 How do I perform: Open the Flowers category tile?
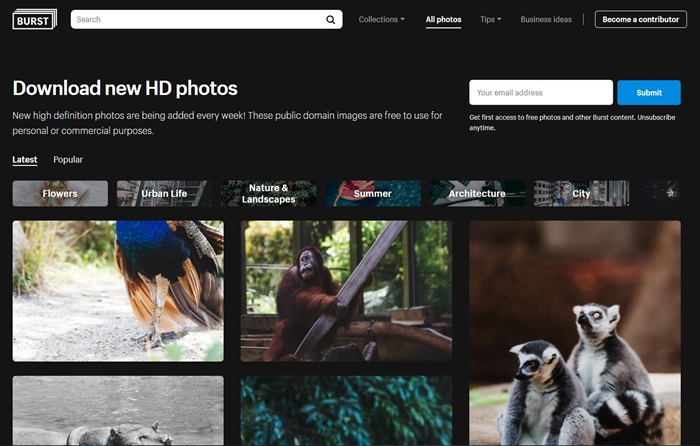tap(60, 193)
